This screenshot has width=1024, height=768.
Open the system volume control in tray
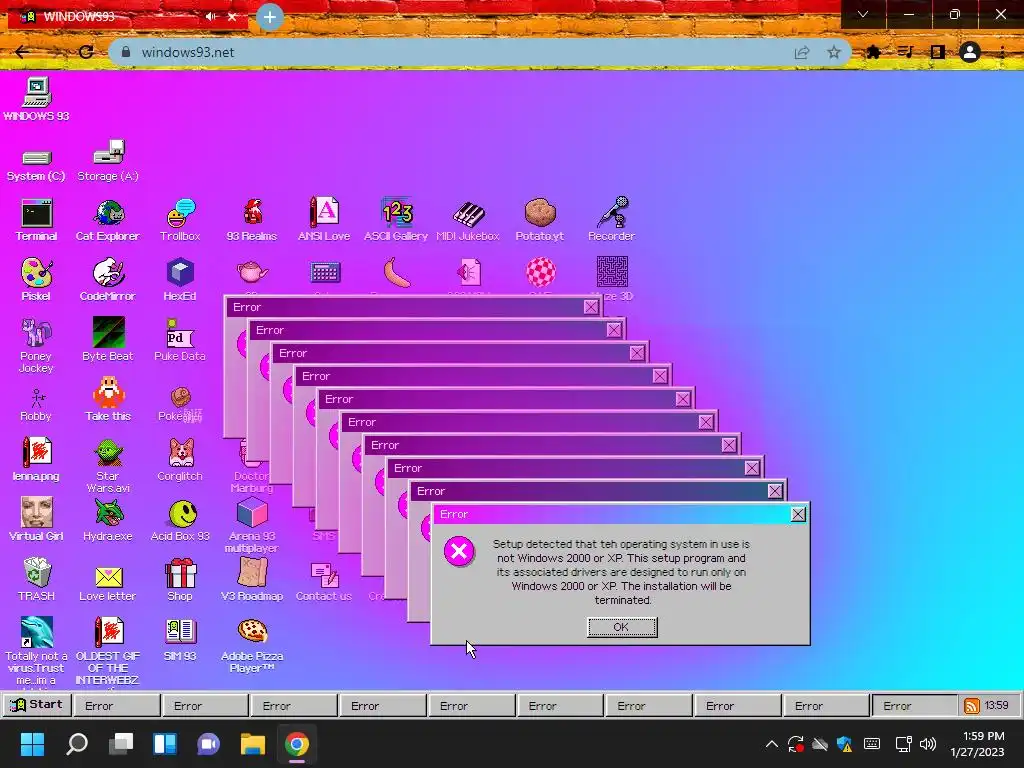[927, 744]
